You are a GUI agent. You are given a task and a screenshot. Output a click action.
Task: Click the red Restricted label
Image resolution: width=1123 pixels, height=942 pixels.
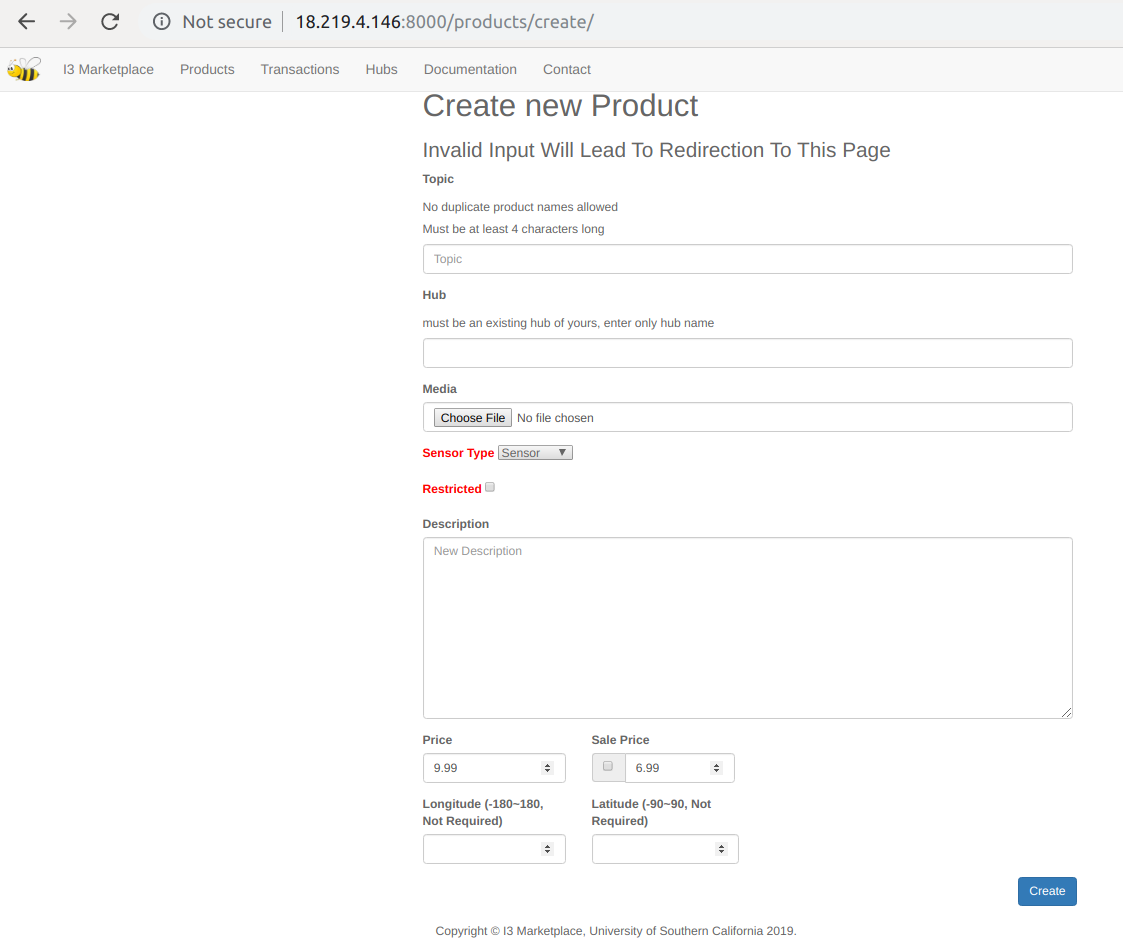point(452,489)
